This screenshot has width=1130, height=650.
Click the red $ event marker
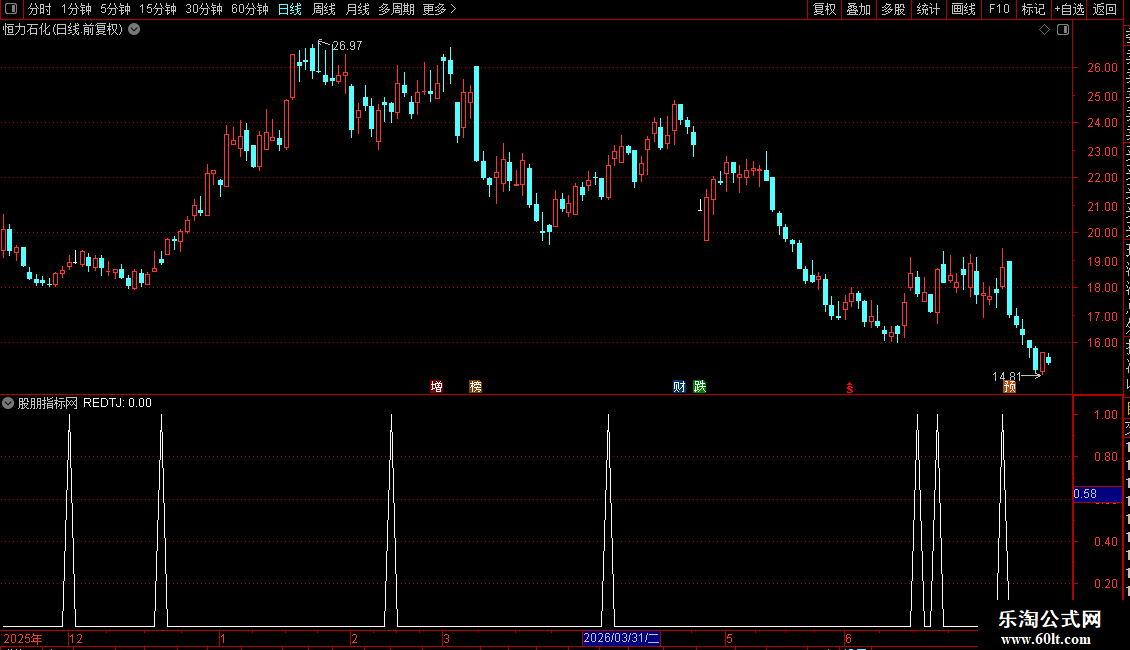(x=850, y=388)
